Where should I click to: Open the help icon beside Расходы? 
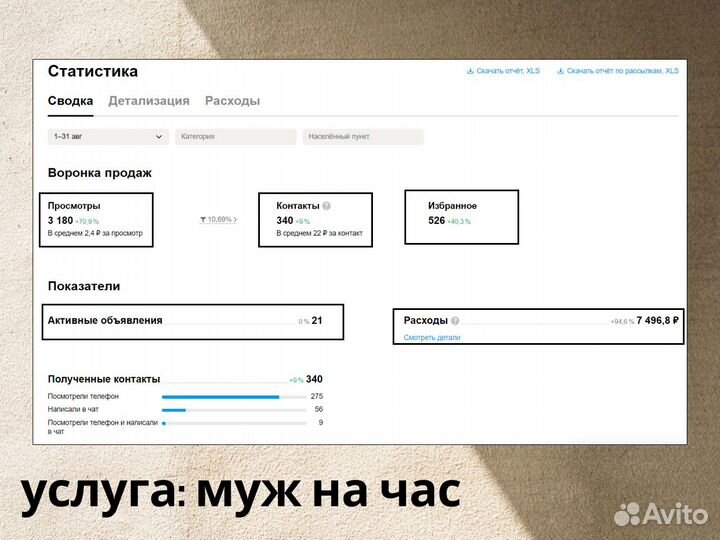455,321
